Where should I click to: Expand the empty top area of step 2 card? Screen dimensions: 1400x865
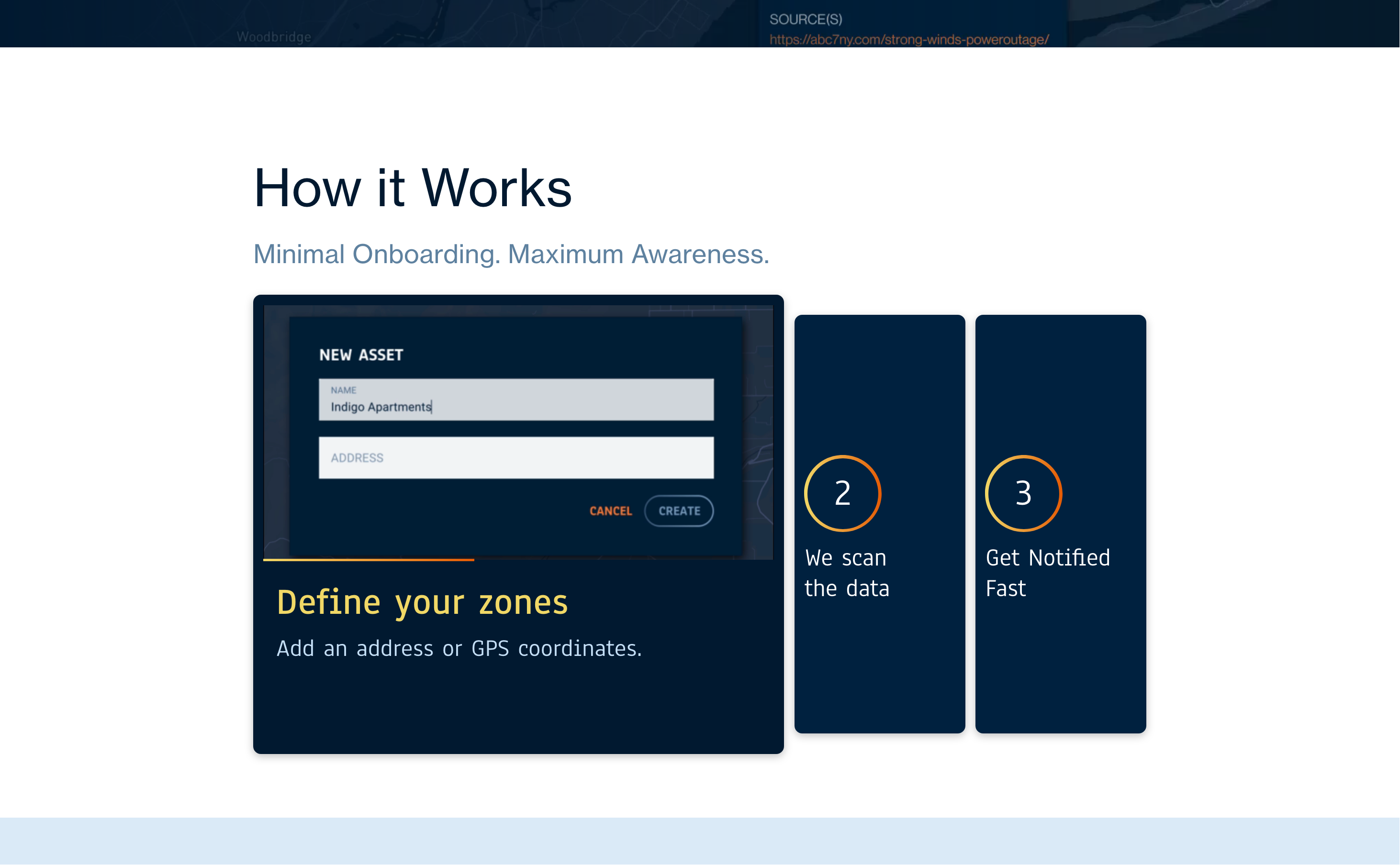[x=879, y=383]
